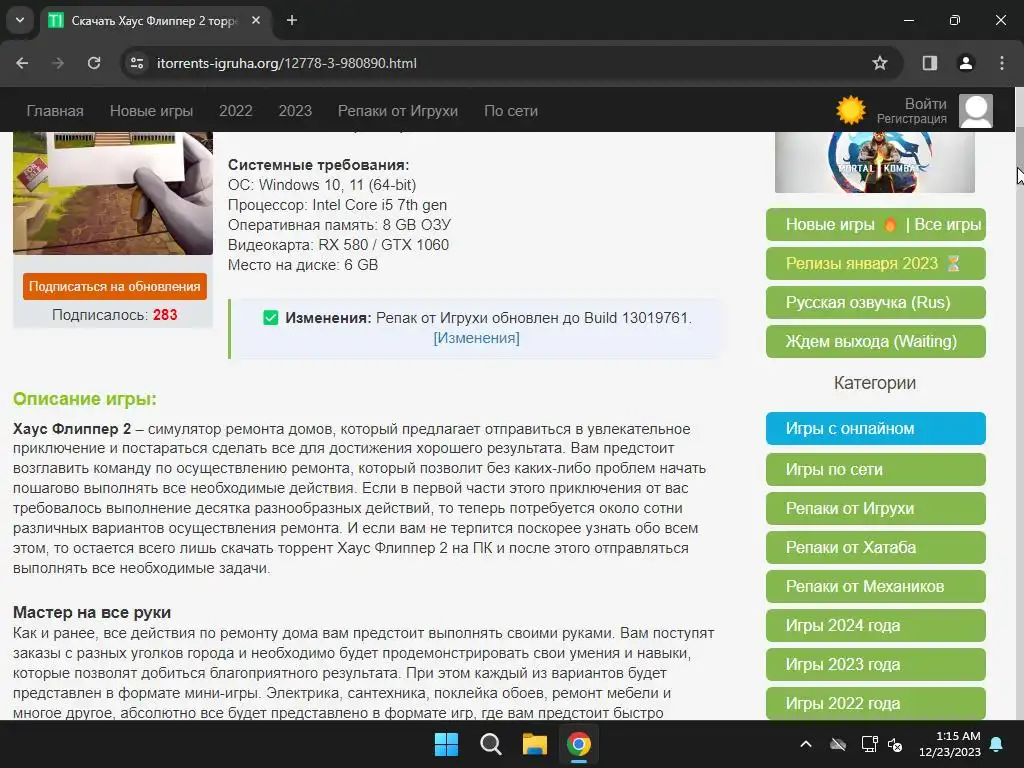Click Подписаться на обновления button

point(115,287)
